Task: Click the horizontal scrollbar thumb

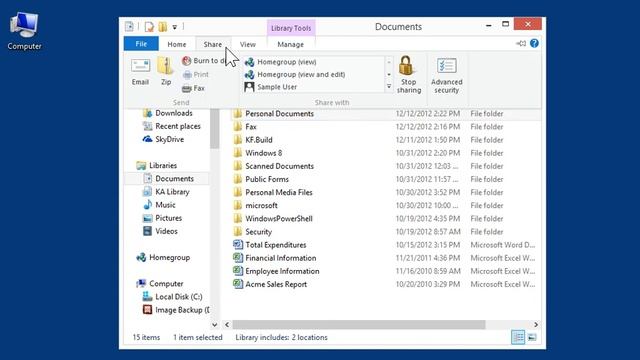Action: point(359,324)
